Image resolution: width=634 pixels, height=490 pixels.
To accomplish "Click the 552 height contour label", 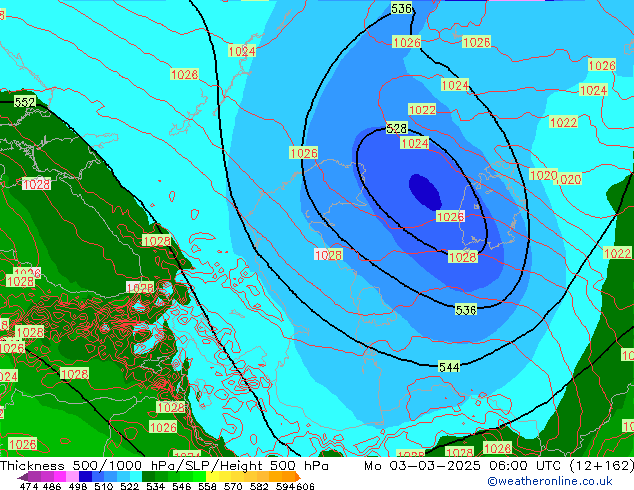I will (25, 102).
